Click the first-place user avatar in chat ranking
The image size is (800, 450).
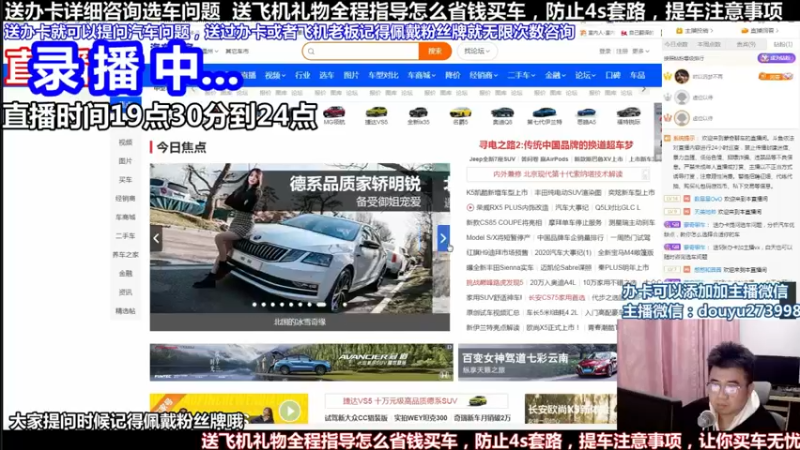point(682,77)
